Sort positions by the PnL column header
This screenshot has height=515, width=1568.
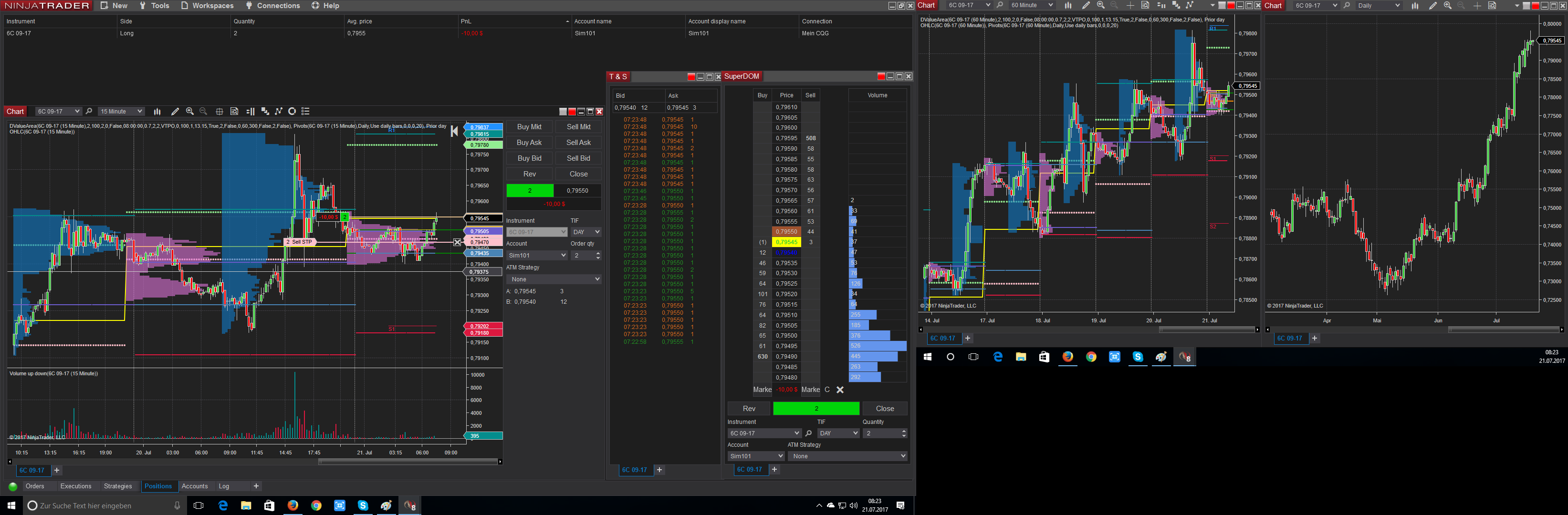tap(514, 21)
